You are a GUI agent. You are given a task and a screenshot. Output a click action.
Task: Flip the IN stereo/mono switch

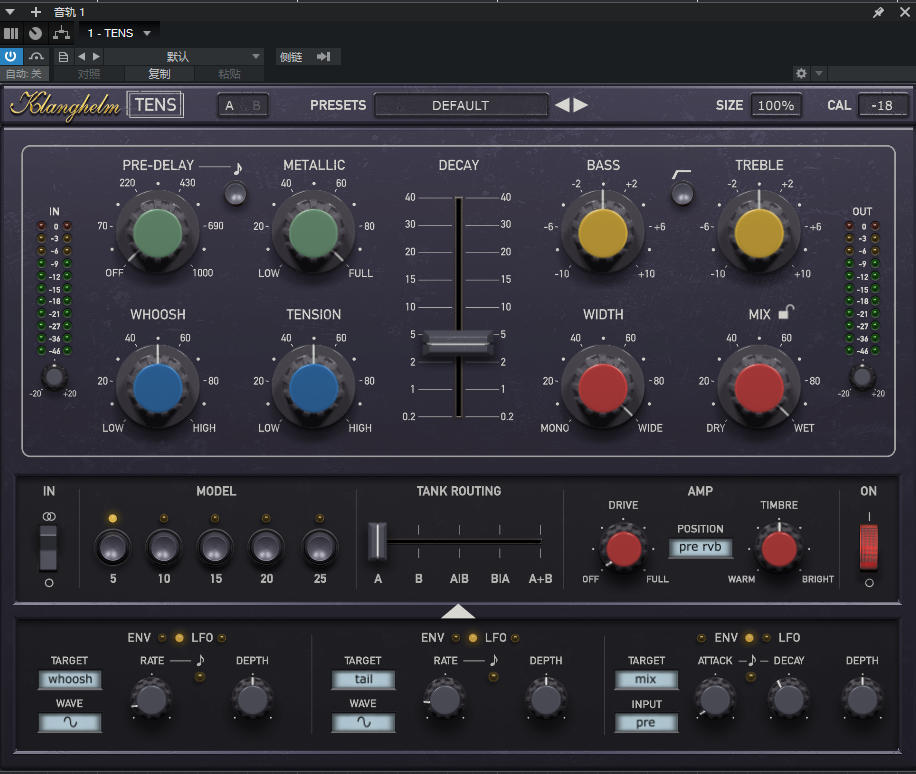[48, 547]
